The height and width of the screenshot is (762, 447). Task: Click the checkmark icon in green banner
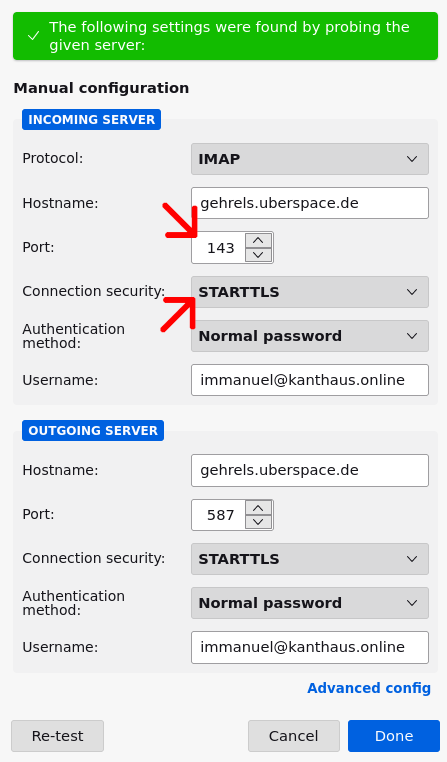pyautogui.click(x=34, y=36)
